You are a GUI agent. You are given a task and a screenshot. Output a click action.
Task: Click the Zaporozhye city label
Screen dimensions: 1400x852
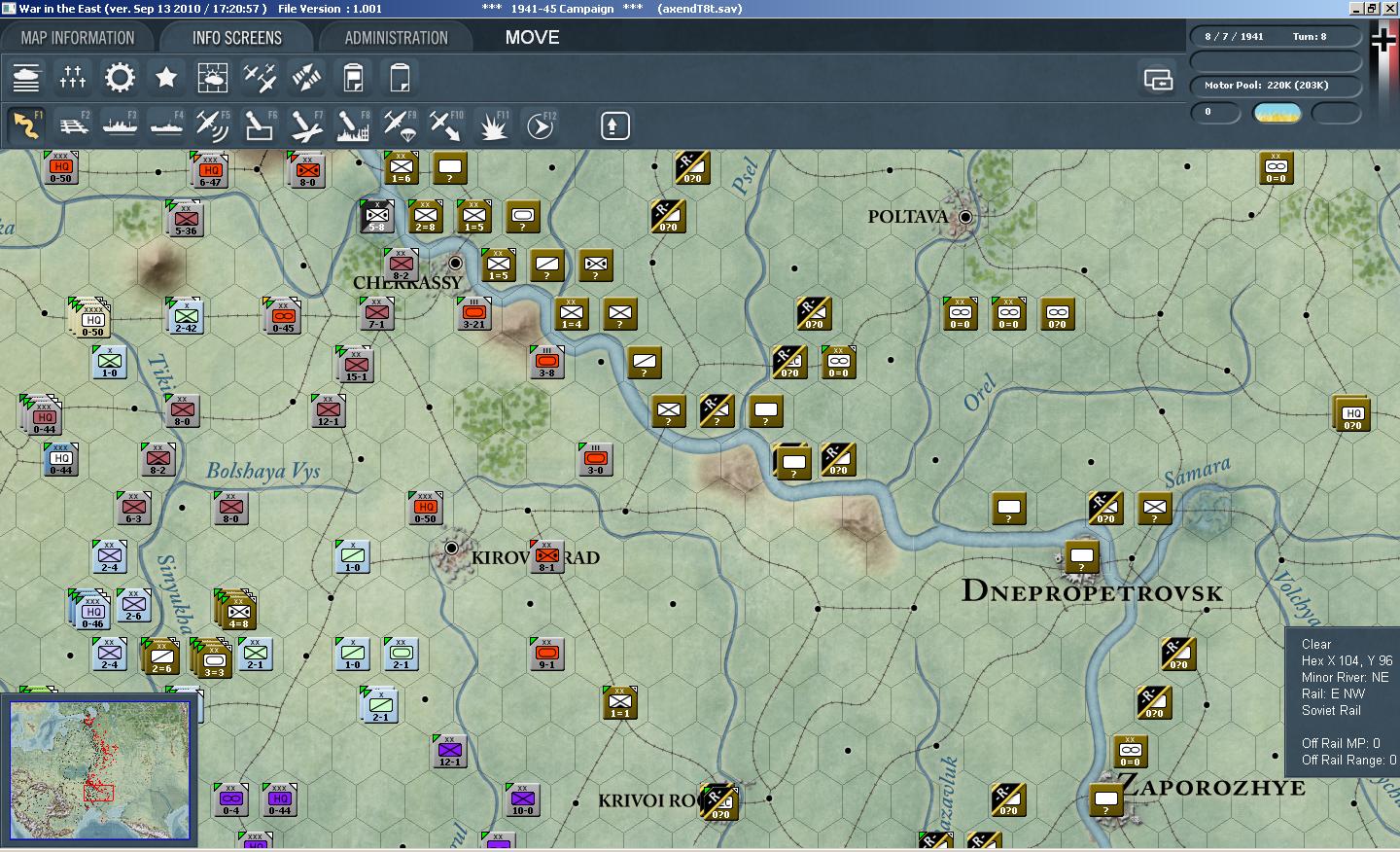1213,786
